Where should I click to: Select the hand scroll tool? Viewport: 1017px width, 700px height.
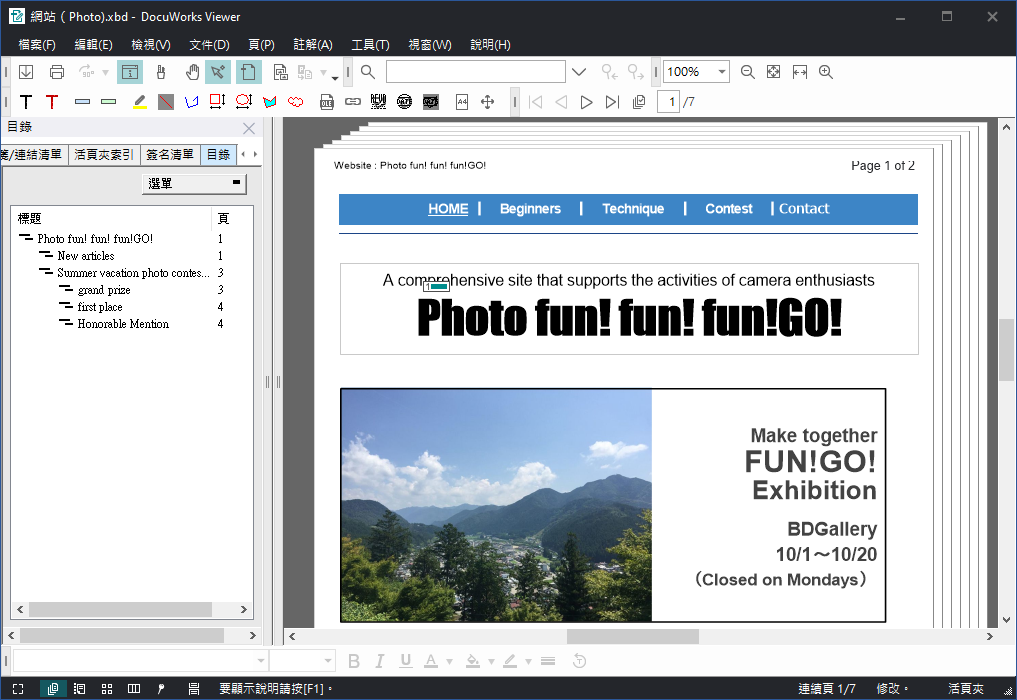tap(192, 72)
